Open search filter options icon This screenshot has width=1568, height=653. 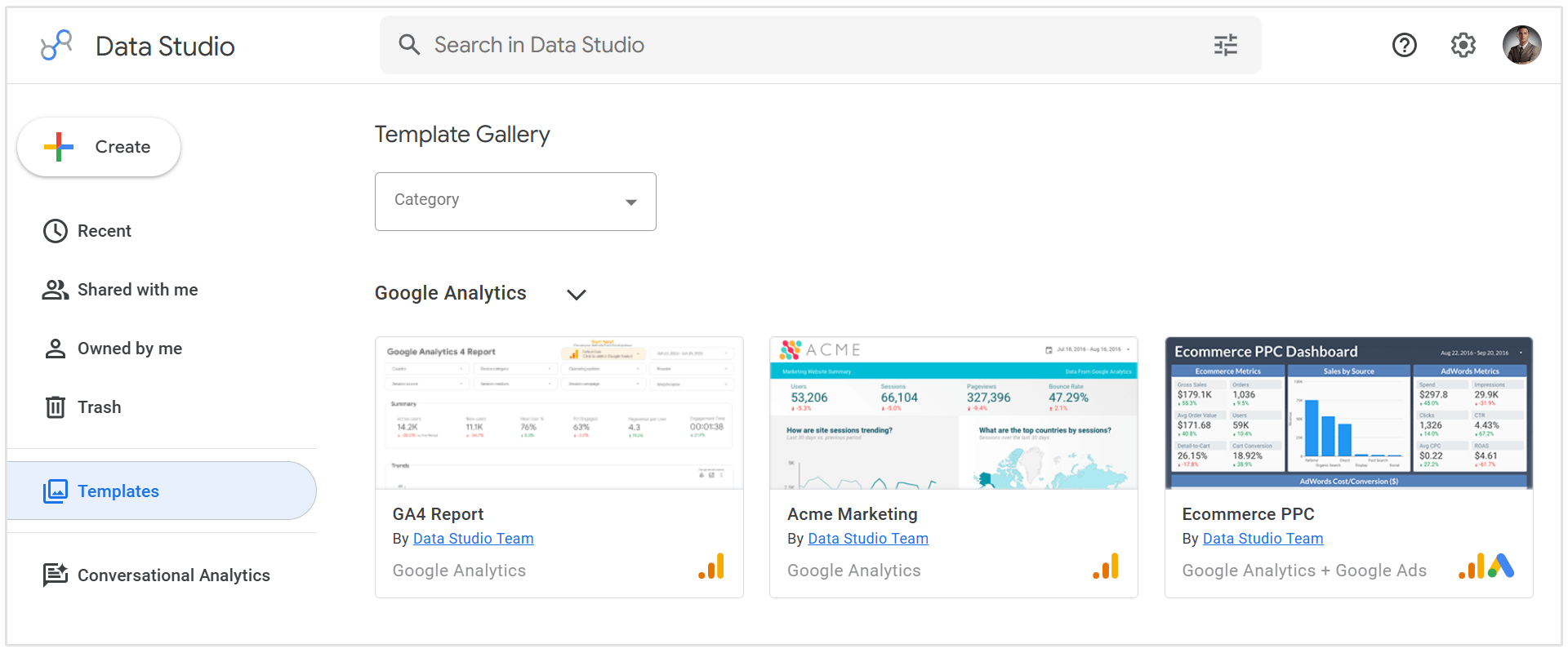coord(1226,45)
